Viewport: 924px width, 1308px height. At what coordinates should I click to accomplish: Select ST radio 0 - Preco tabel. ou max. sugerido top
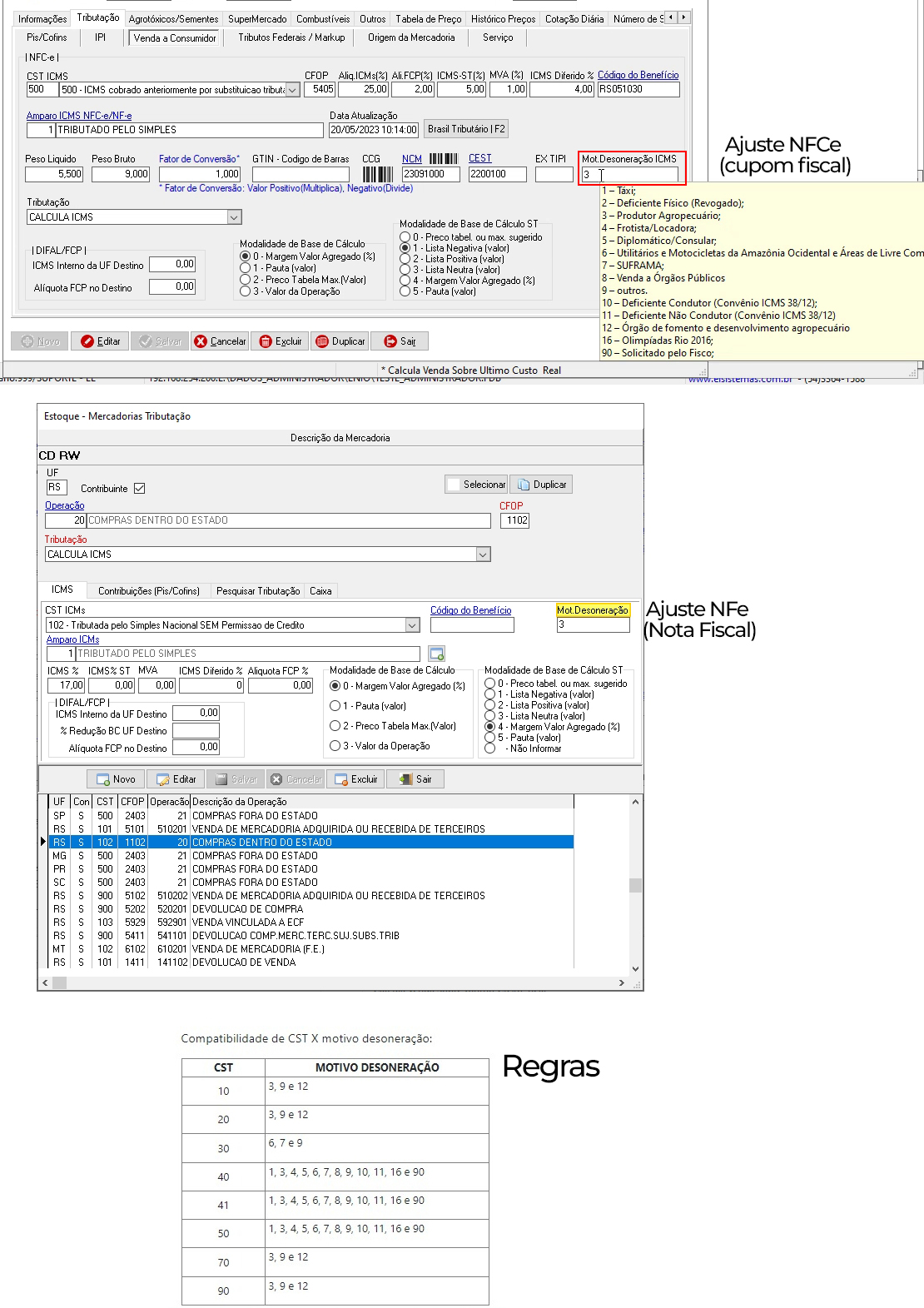pos(405,237)
